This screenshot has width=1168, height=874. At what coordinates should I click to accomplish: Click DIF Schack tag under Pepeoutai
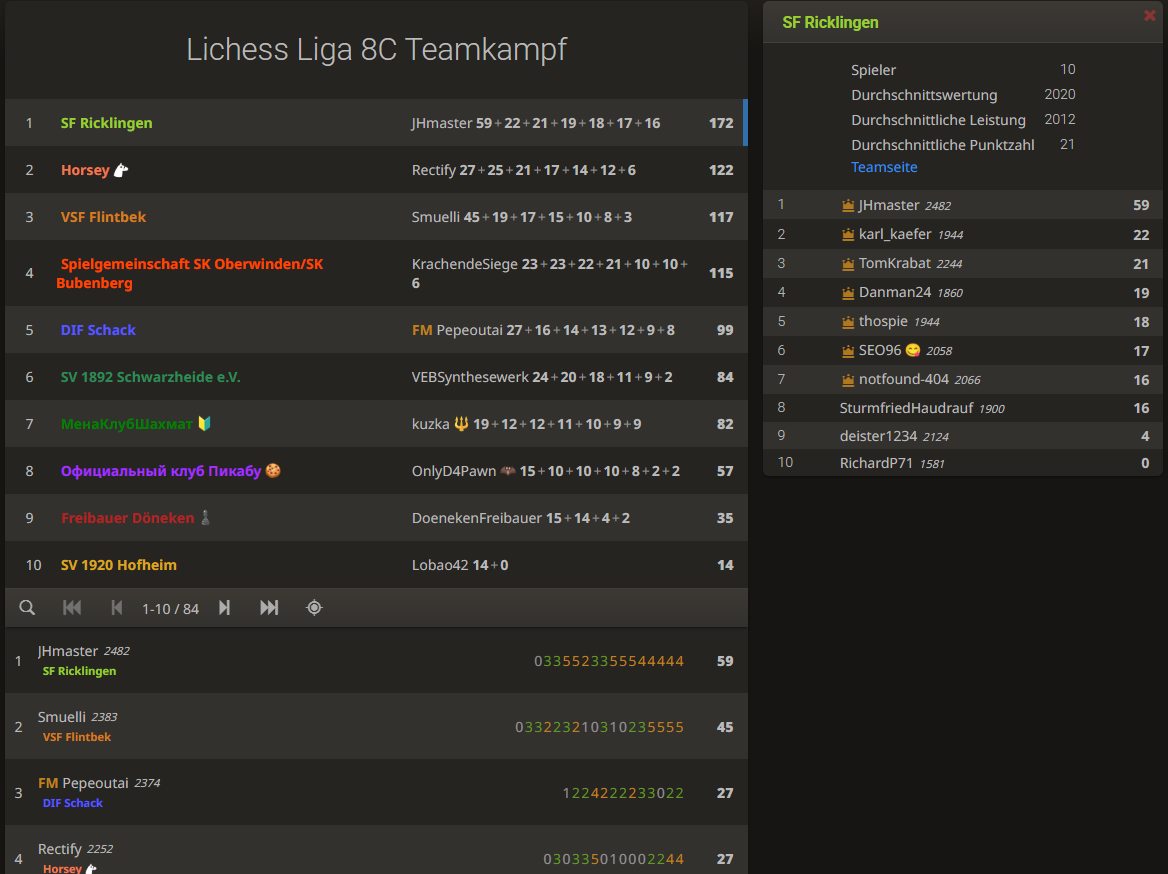coord(72,803)
